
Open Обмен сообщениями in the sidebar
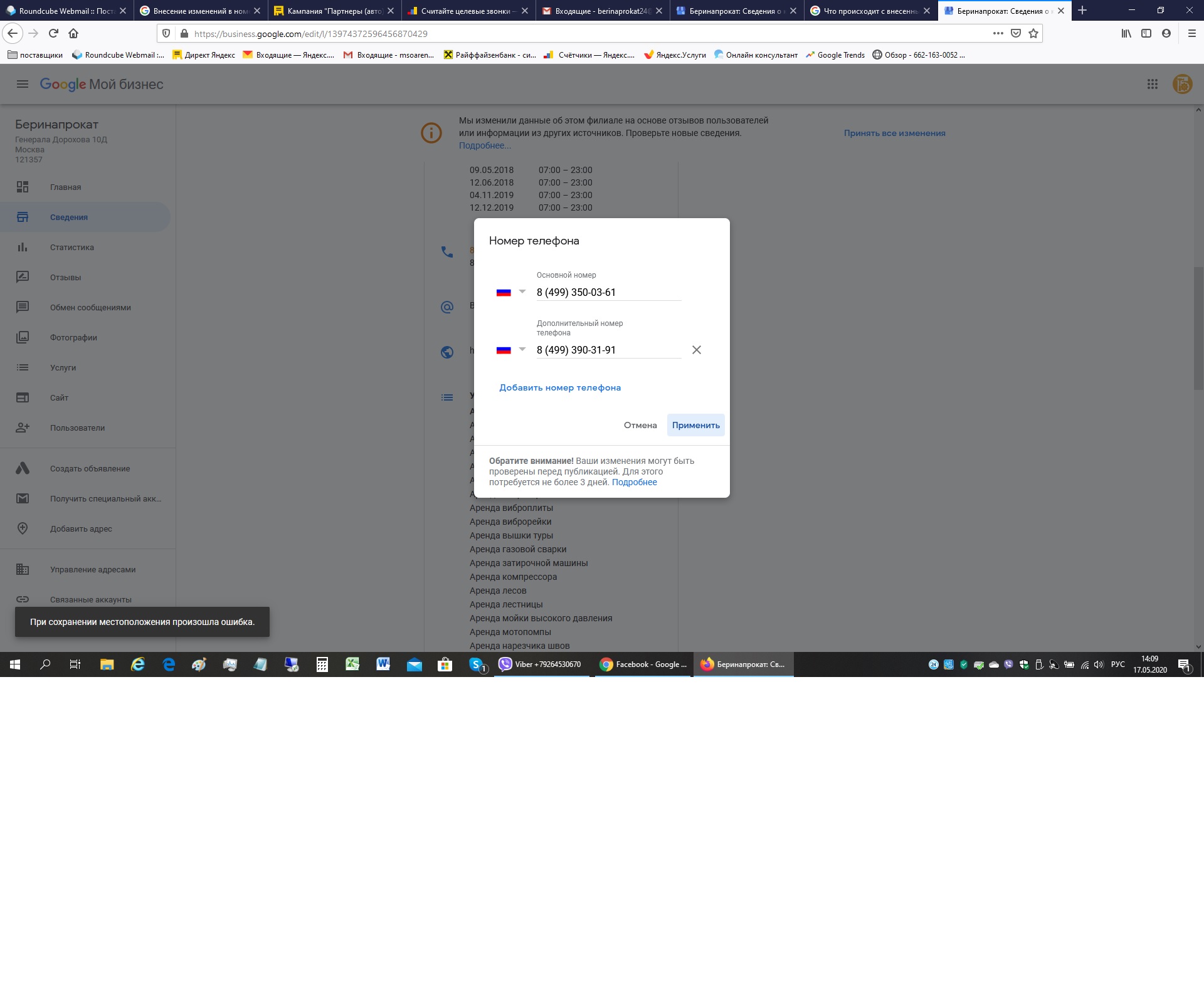85,307
